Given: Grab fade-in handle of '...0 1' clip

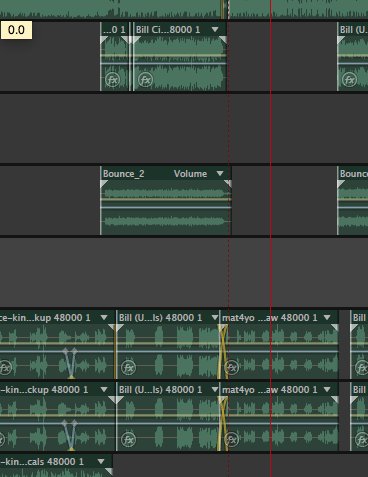Looking at the screenshot, I should (104, 40).
